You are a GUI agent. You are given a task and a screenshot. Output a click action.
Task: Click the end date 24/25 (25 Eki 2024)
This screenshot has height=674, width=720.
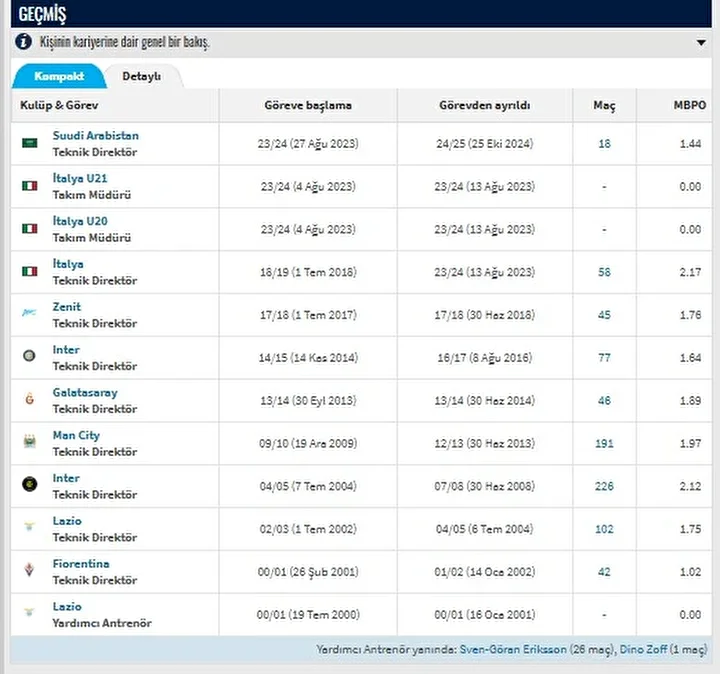pyautogui.click(x=485, y=144)
